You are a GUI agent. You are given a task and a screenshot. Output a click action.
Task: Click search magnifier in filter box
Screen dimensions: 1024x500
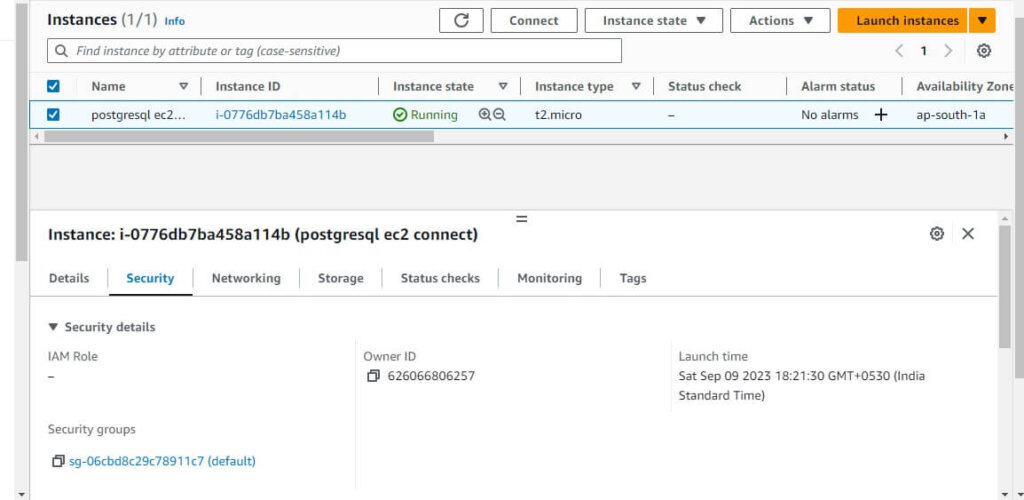point(61,51)
